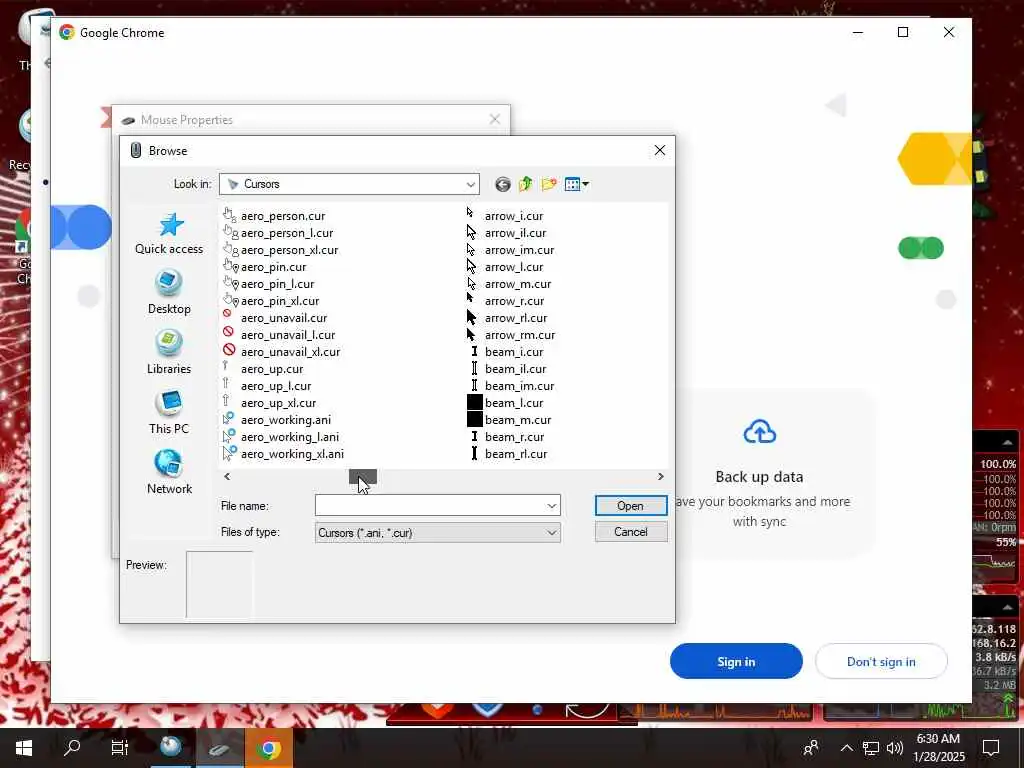
Task: Show hidden tray icons chevron
Action: coord(846,748)
